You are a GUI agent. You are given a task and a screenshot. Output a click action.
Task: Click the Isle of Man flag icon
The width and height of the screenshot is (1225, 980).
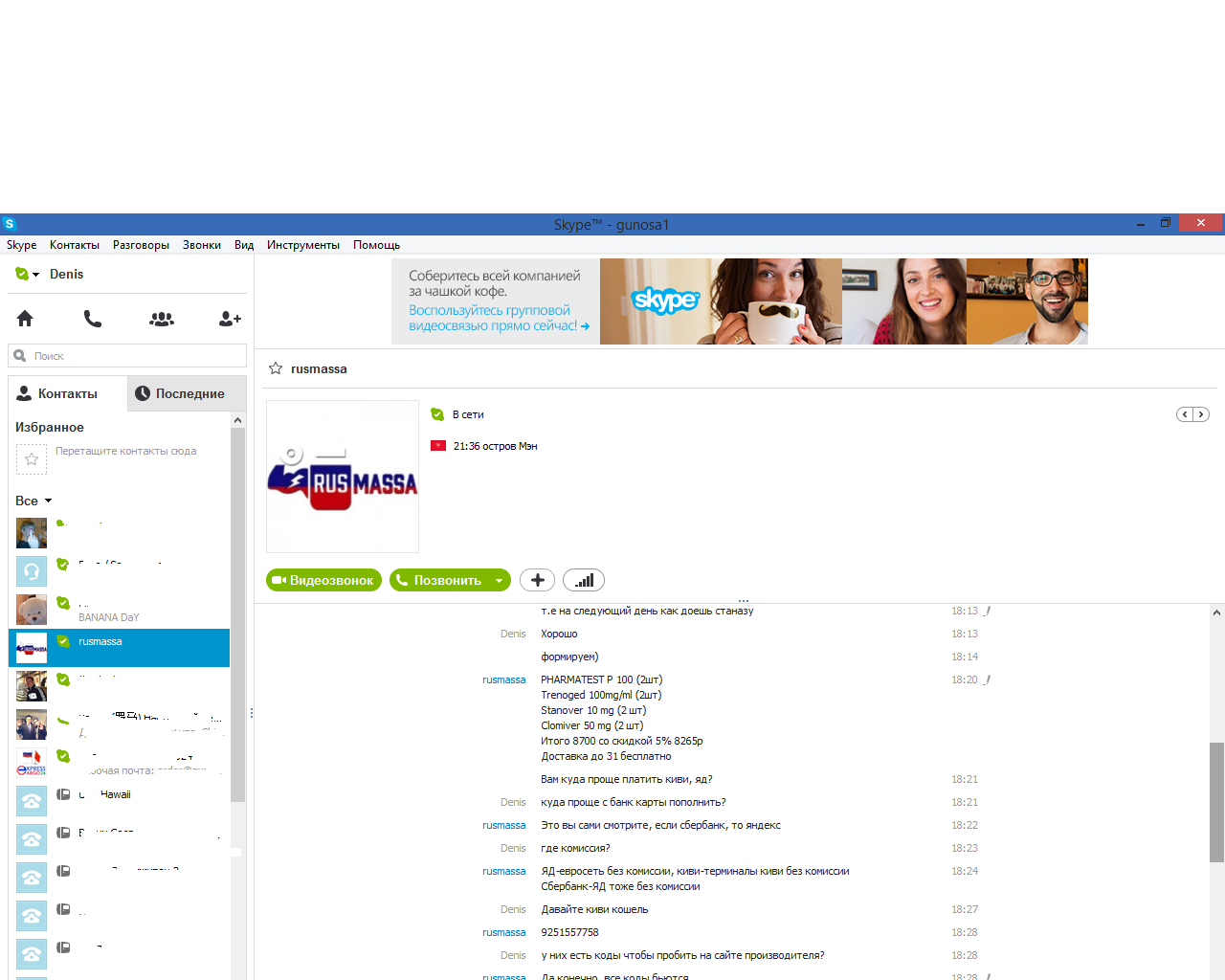pos(438,446)
